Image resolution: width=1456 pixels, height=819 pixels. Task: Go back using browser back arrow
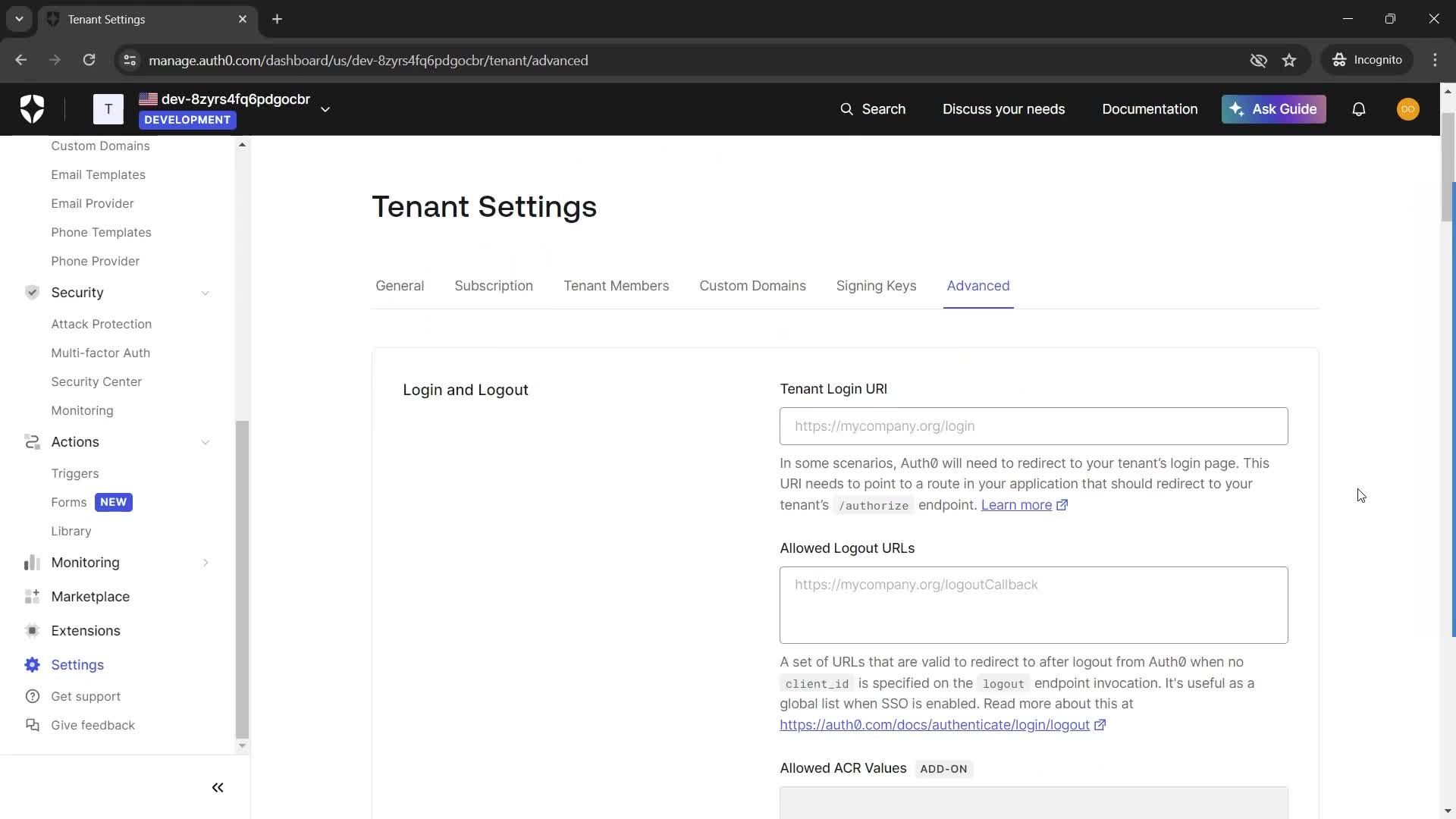pos(21,60)
